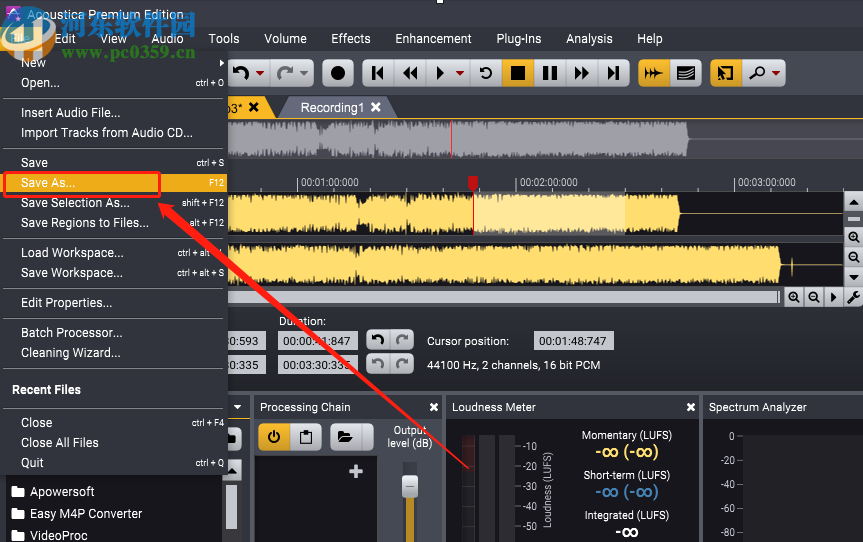Click the vertical scroll down arrow
Image resolution: width=863 pixels, height=542 pixels.
tap(853, 277)
